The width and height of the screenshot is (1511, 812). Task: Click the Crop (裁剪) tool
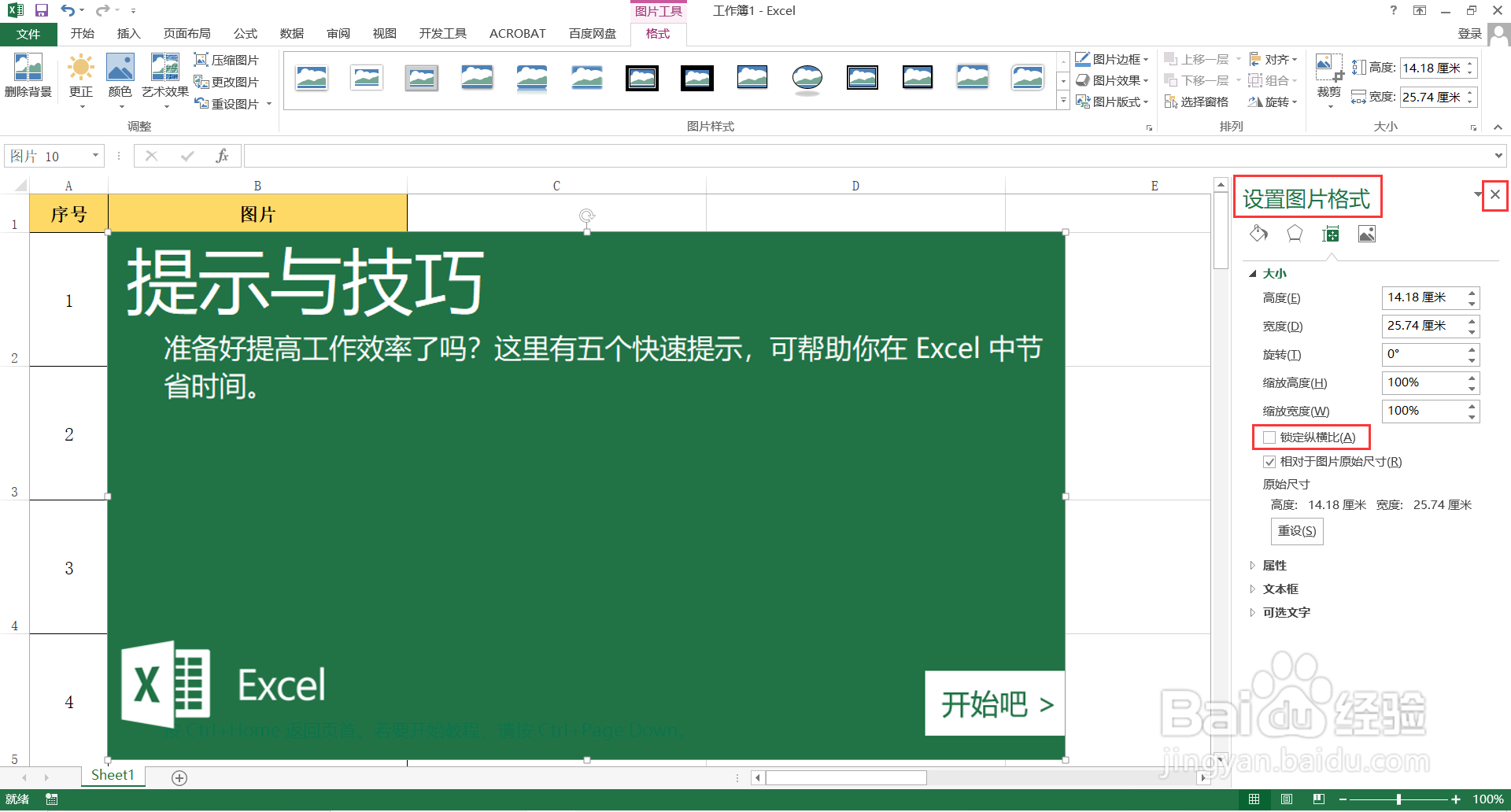pyautogui.click(x=1329, y=79)
